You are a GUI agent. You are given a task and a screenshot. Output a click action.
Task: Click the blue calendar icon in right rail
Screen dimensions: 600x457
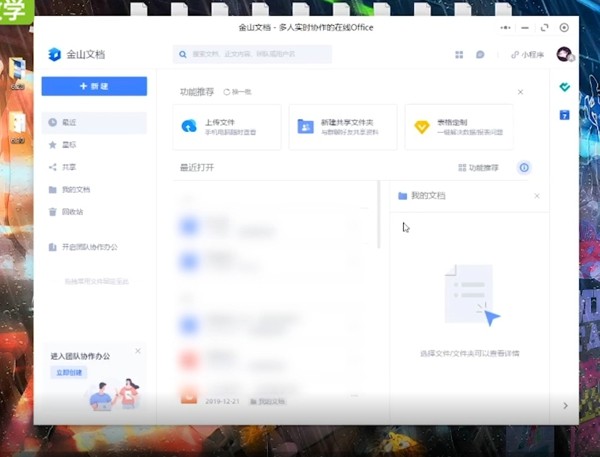click(564, 115)
